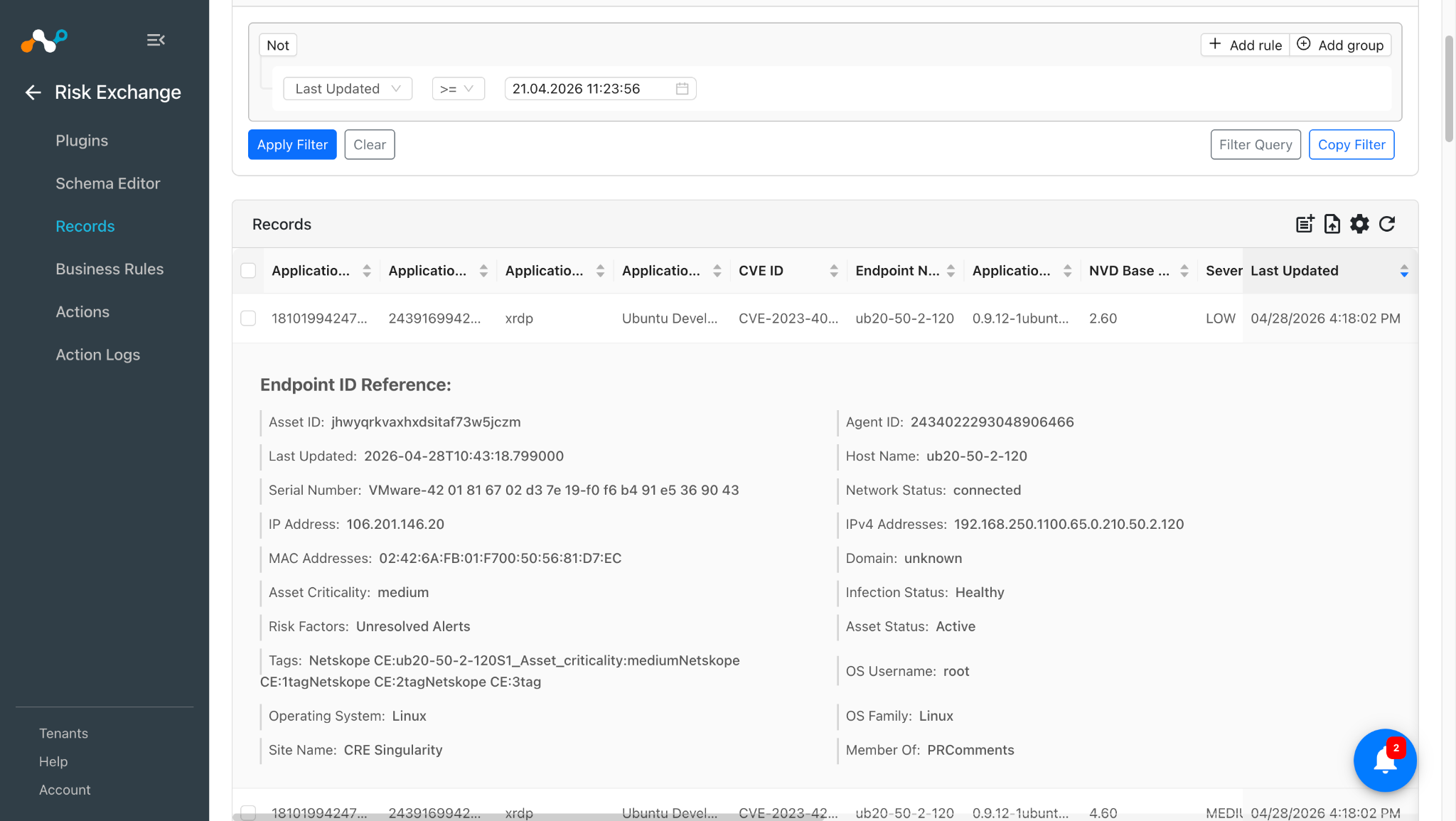Click the xrdp cell in first row
The height and width of the screenshot is (821, 1456).
pos(519,318)
